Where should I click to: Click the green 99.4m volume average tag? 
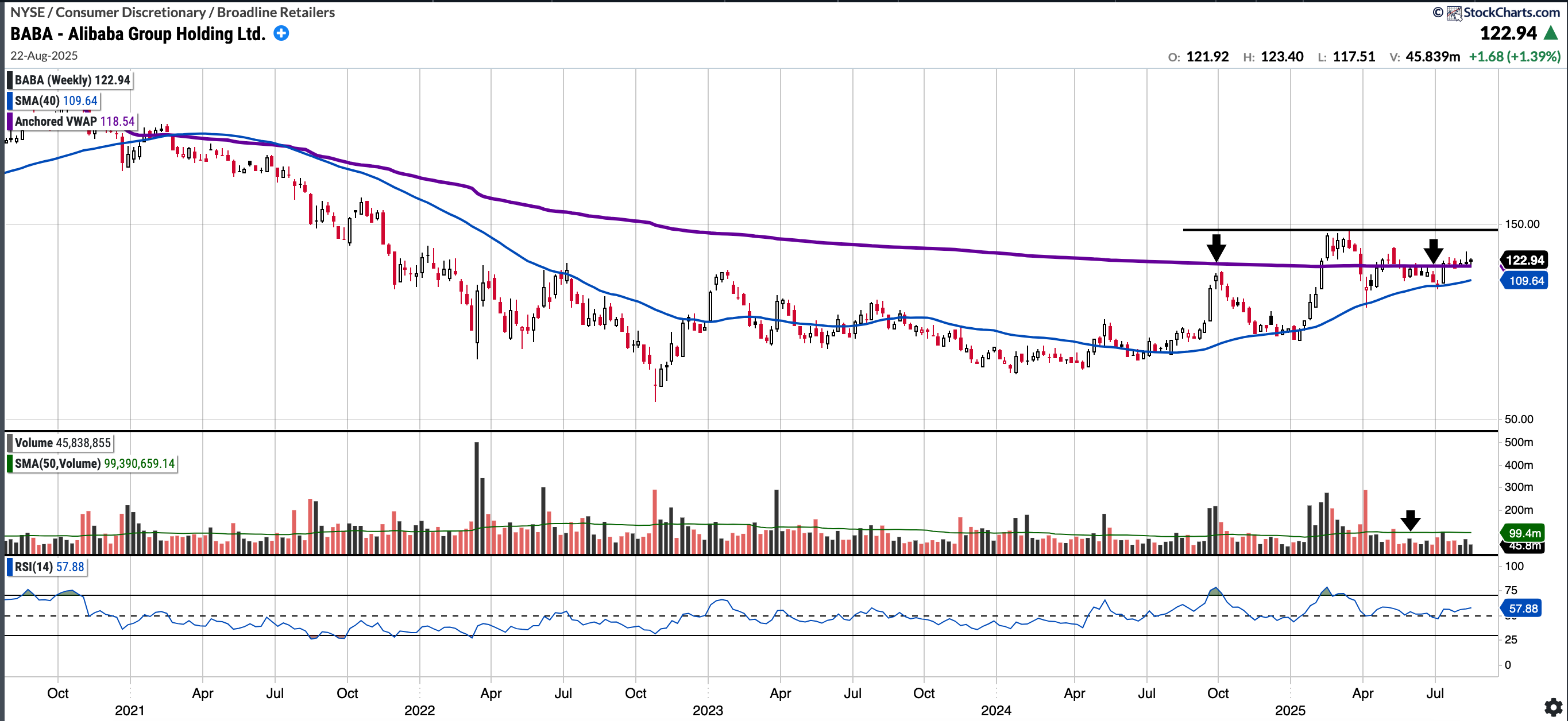point(1524,533)
